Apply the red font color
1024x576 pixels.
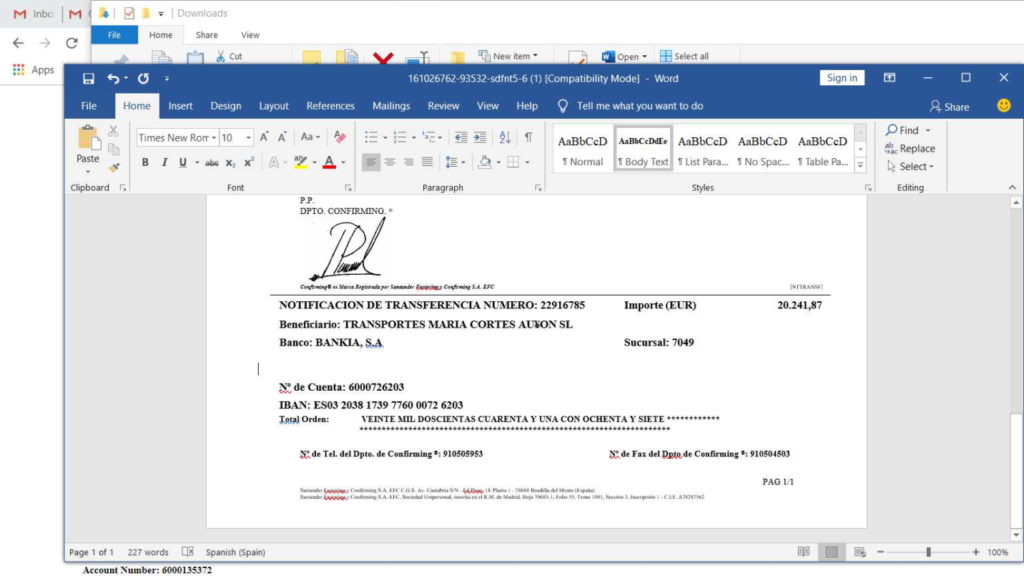tap(329, 163)
